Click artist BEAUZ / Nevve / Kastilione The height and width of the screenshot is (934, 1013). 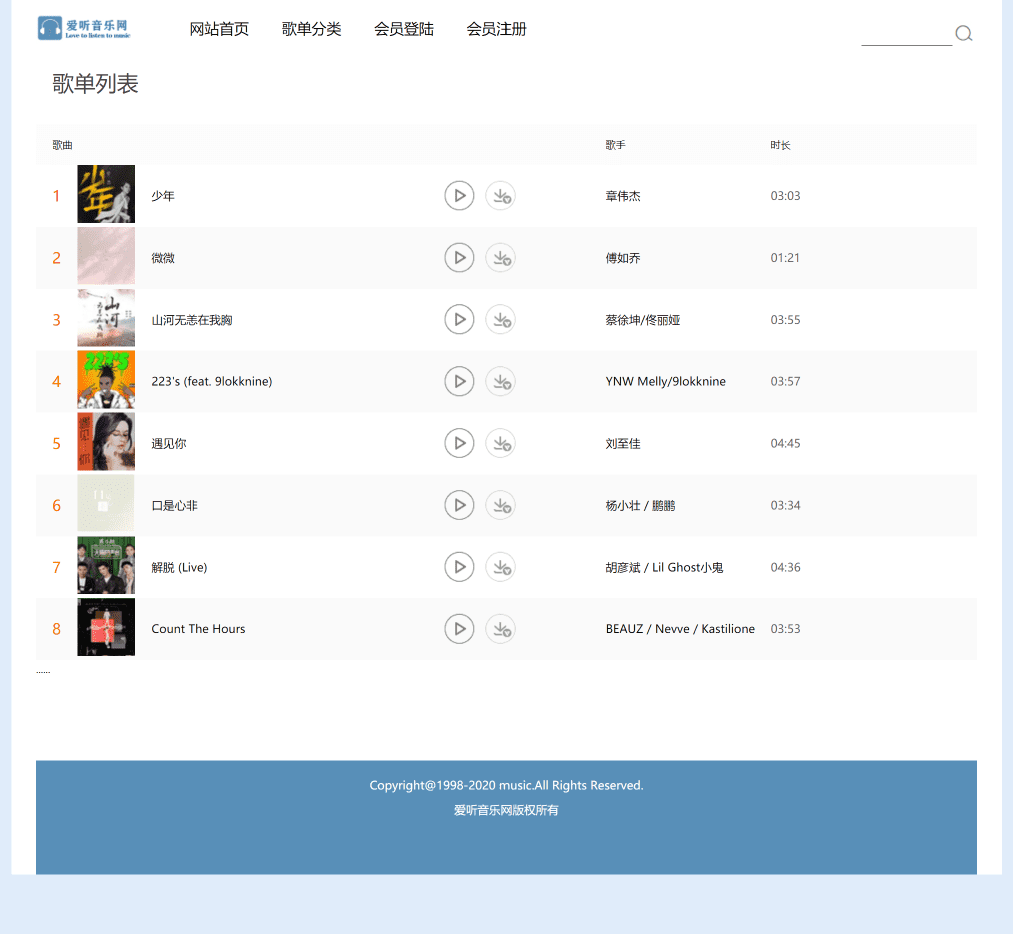click(680, 628)
